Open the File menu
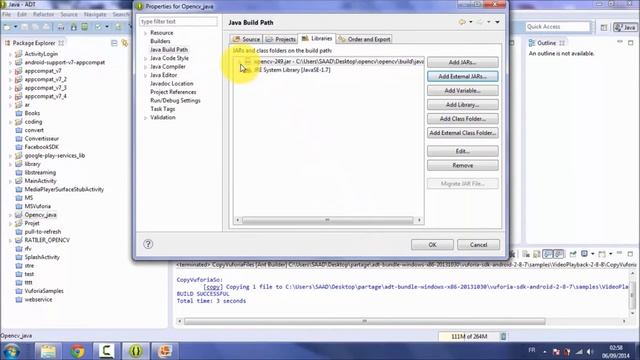640x360 pixels. 7,14
